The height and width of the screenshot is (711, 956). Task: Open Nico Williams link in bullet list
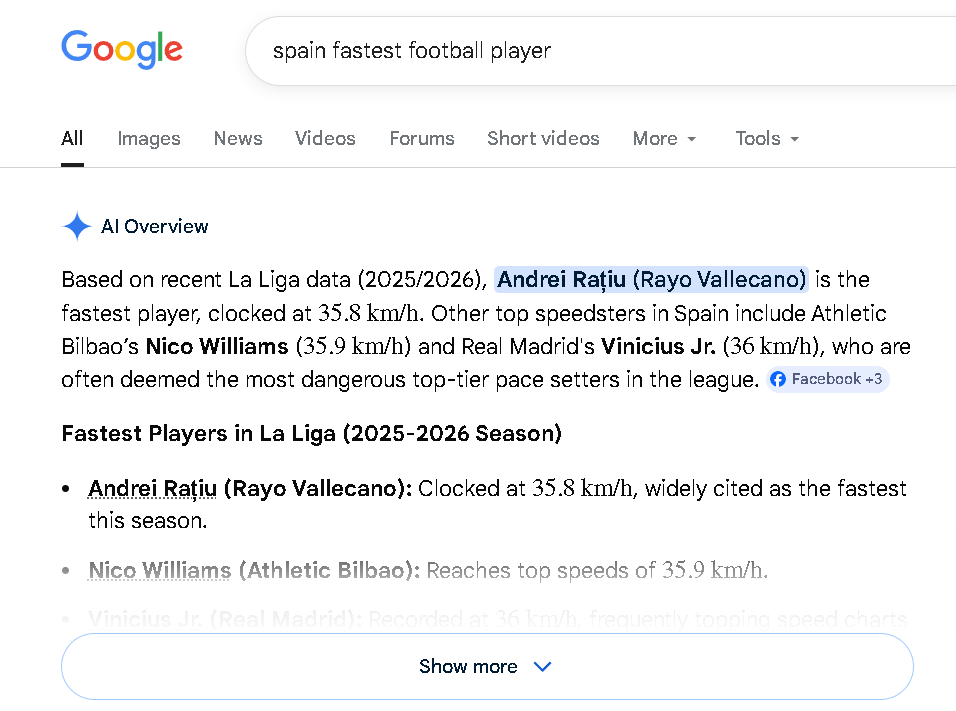coord(159,570)
